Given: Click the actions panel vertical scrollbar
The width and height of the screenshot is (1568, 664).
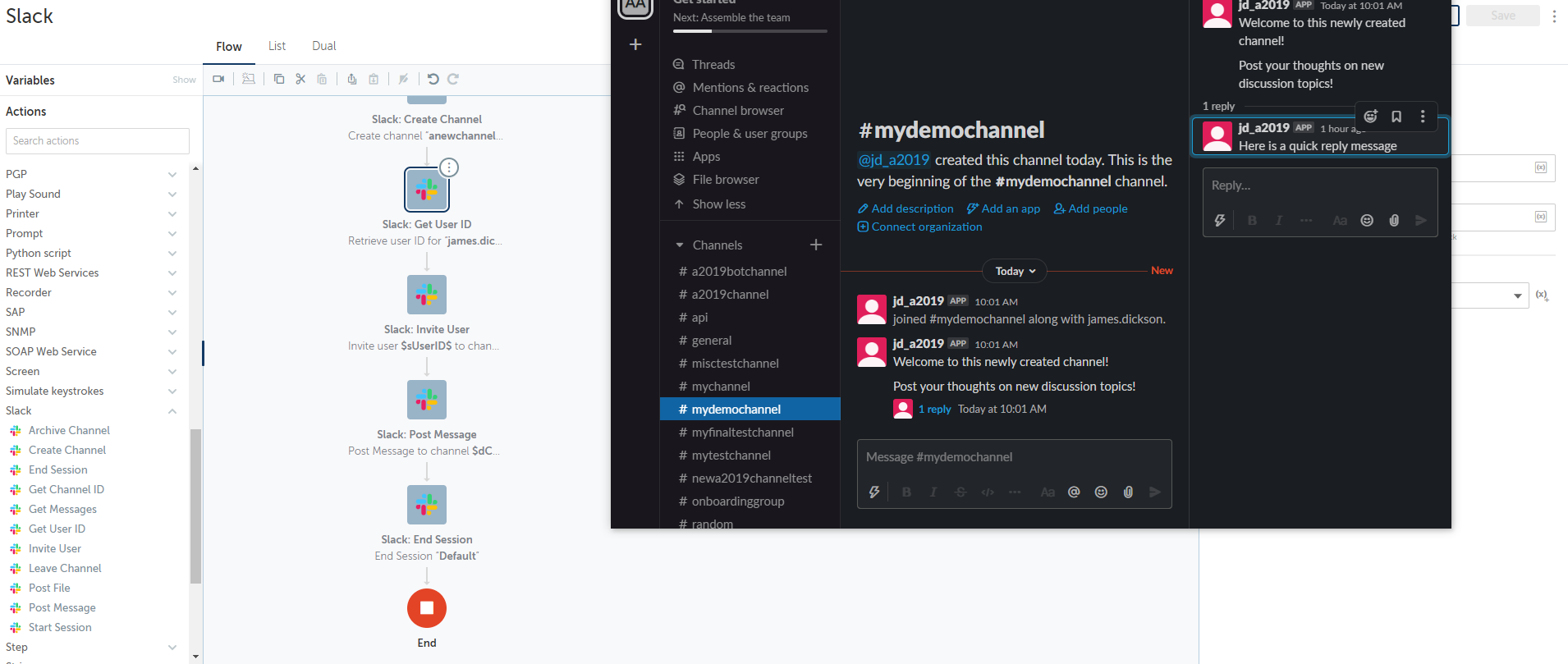Looking at the screenshot, I should tap(195, 506).
